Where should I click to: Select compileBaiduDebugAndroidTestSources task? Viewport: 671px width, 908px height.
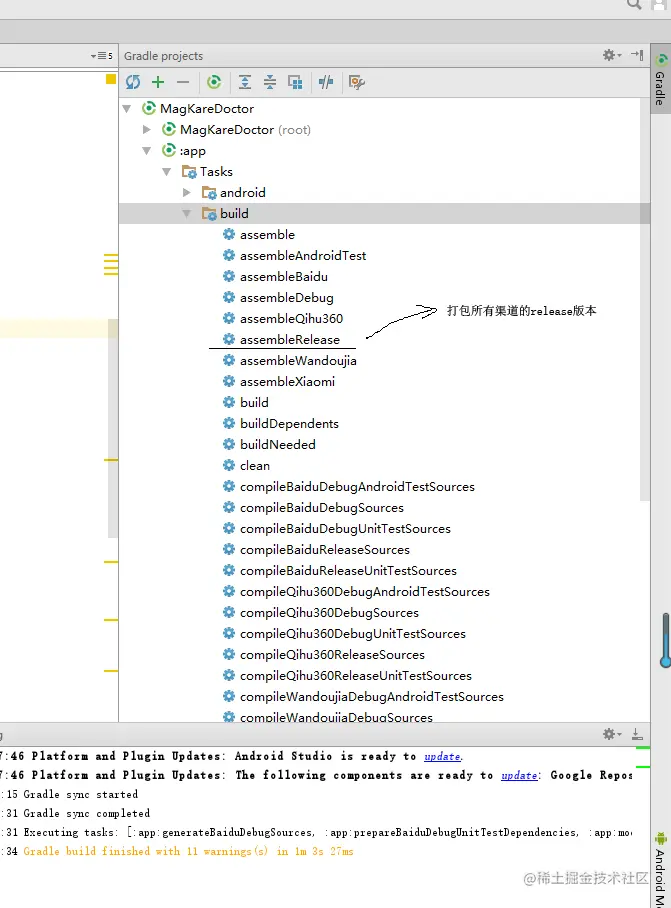[349, 486]
